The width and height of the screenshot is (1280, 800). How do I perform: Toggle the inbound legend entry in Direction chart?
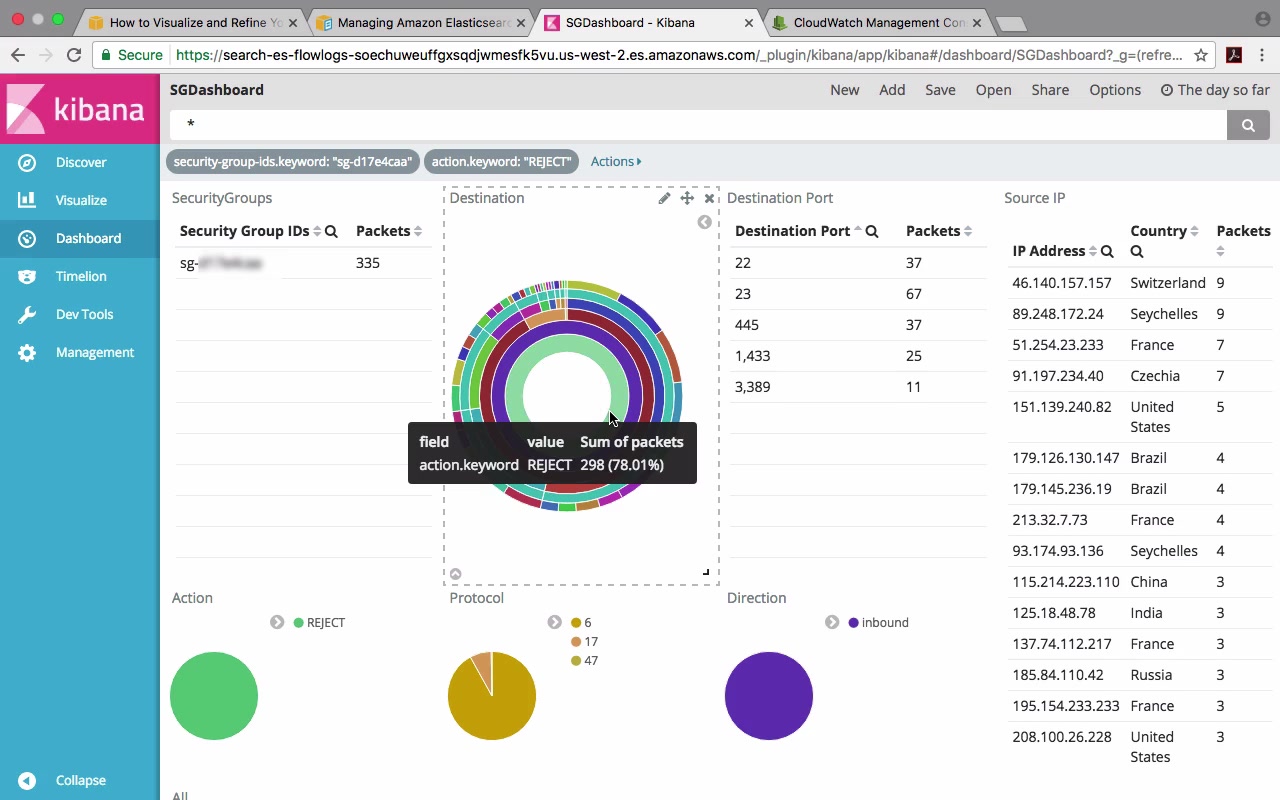884,623
